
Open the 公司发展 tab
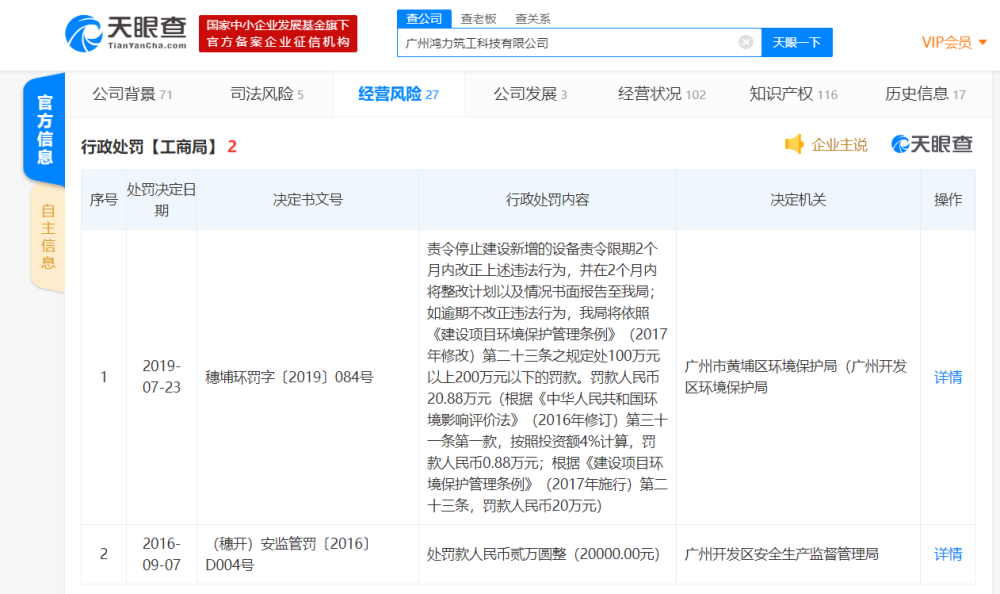tap(530, 94)
